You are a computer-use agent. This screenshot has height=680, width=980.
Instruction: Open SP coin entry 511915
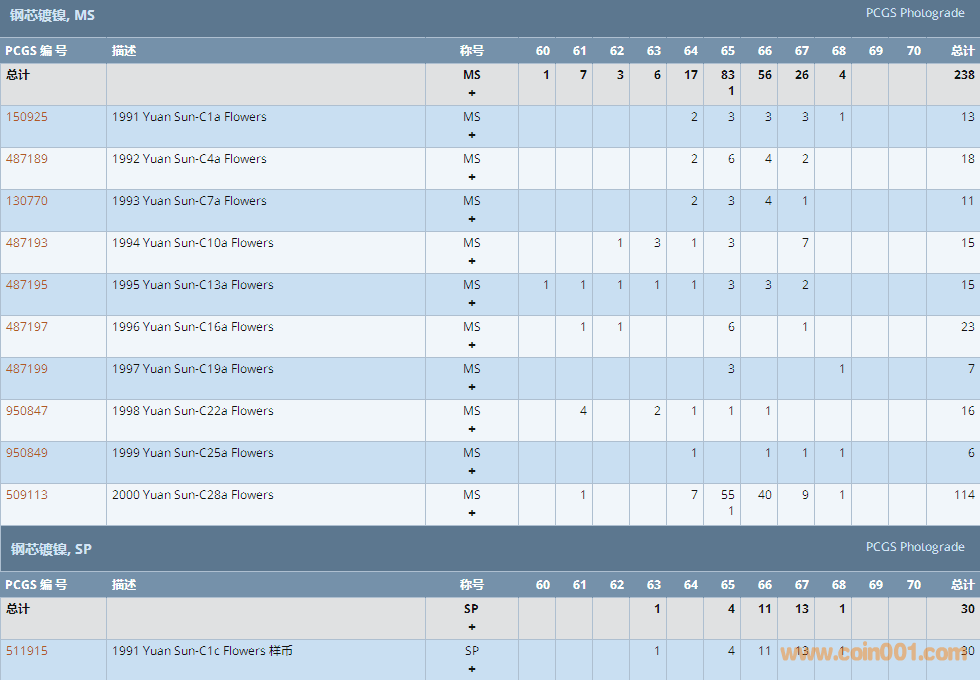(27, 651)
